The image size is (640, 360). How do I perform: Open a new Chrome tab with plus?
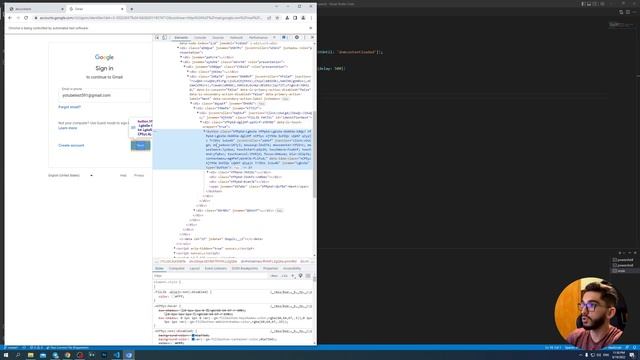(131, 9)
